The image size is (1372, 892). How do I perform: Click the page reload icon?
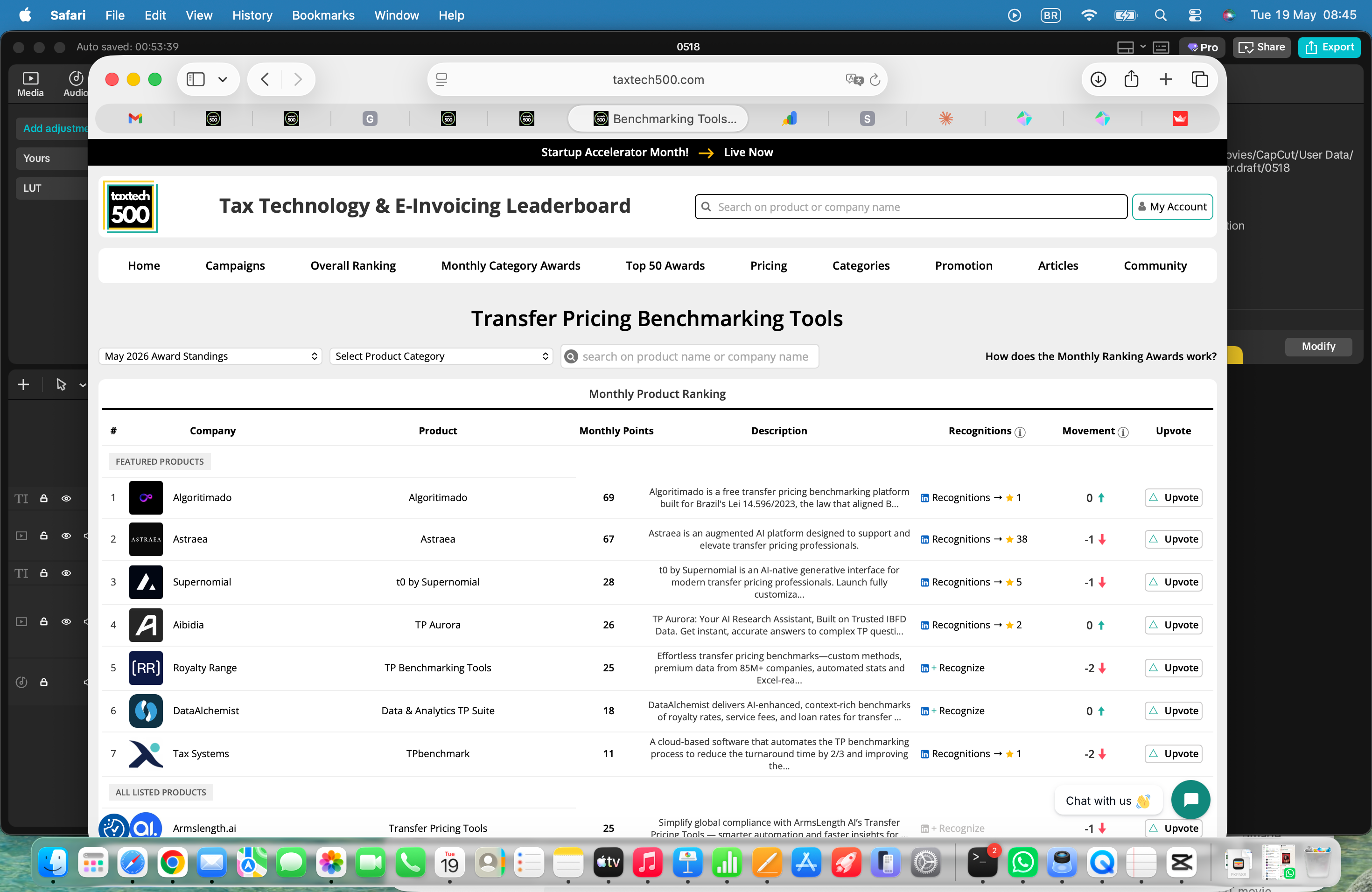tap(875, 79)
